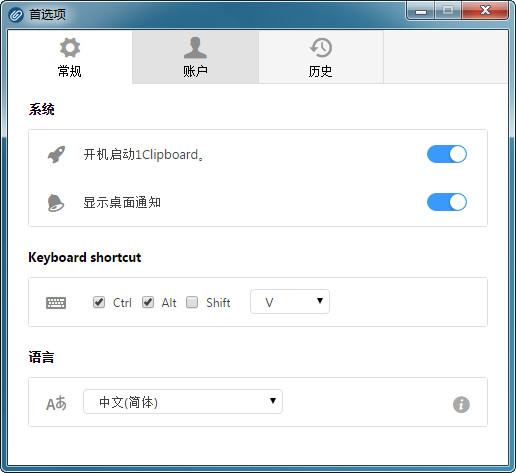
Task: Open the 中文(简体) language dropdown
Action: (x=183, y=402)
